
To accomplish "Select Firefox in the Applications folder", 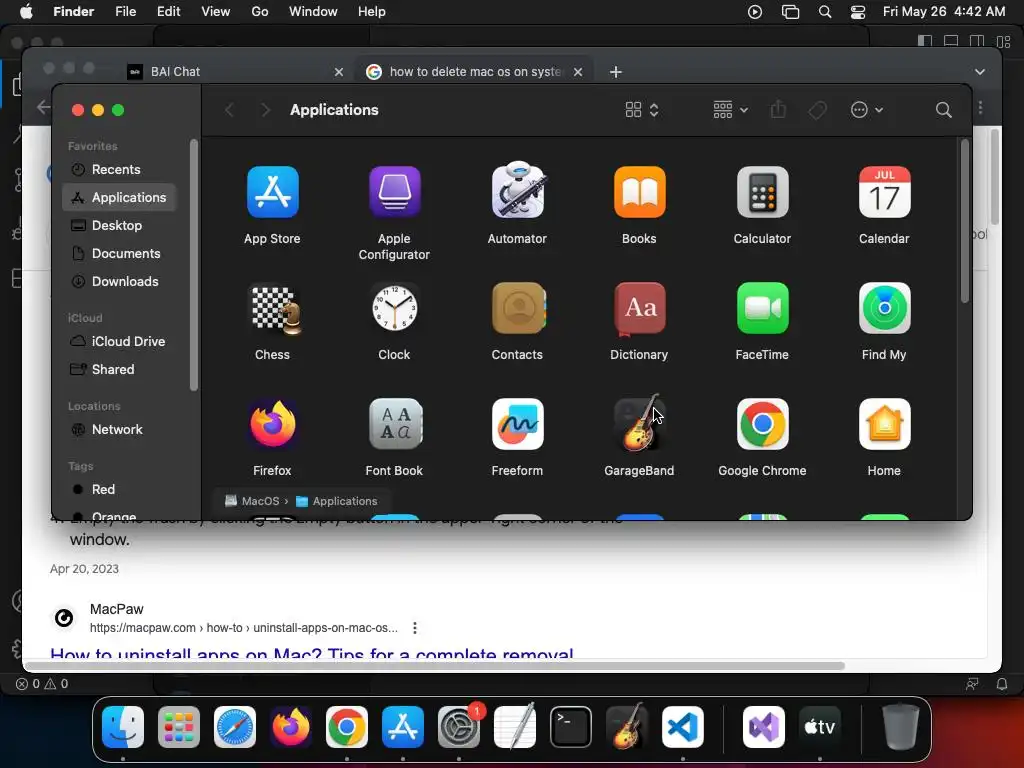I will point(272,424).
